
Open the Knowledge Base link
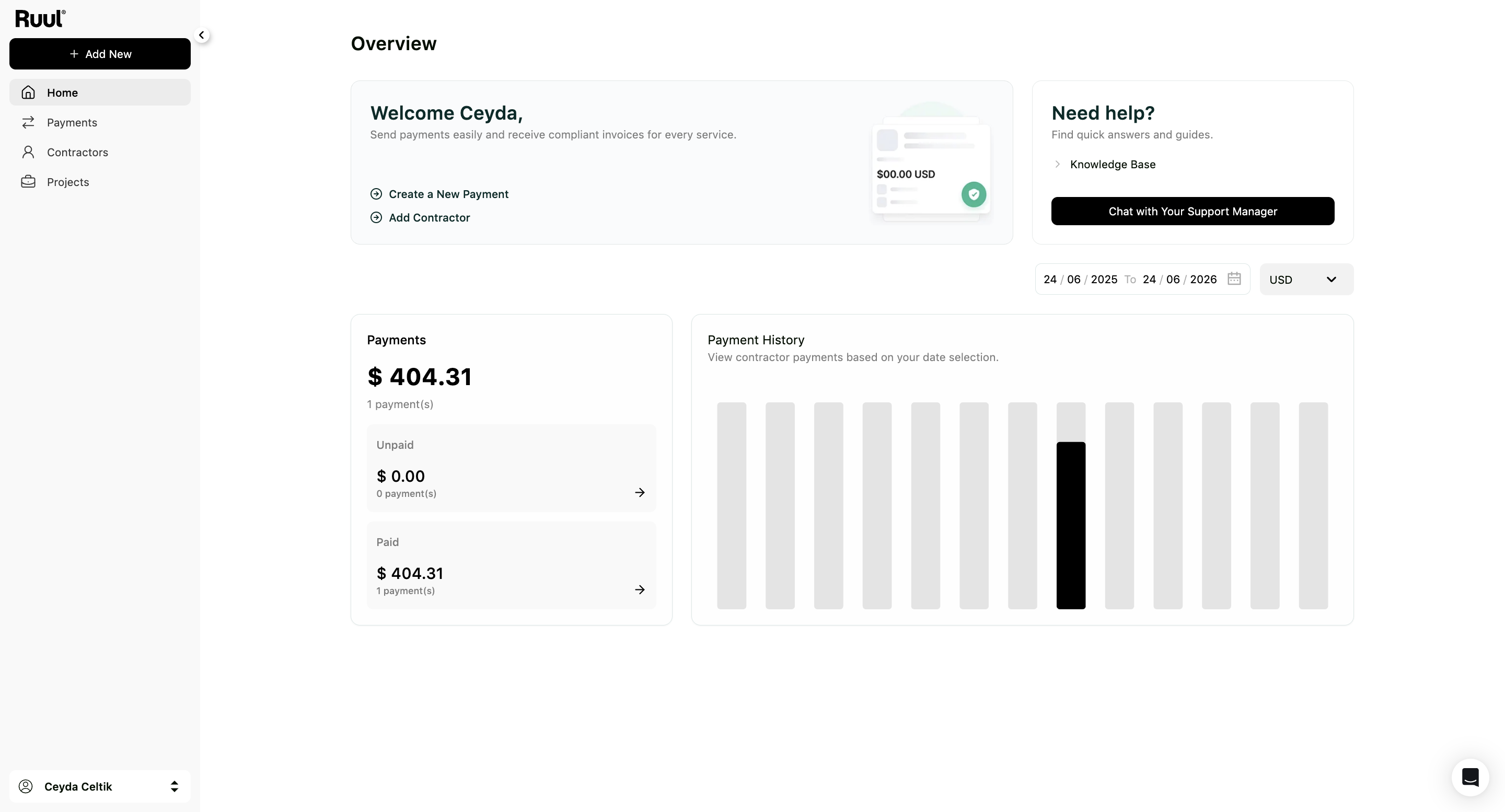[x=1113, y=164]
